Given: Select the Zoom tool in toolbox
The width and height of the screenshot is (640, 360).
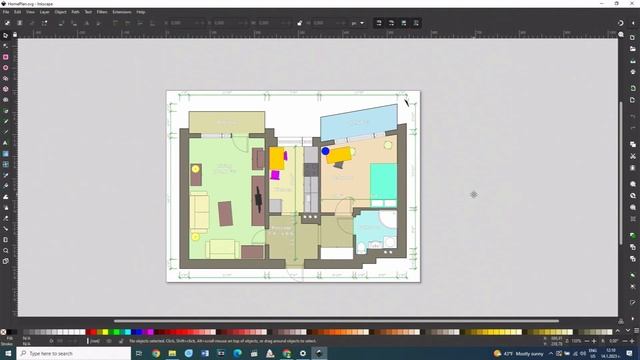Looking at the screenshot, I should point(5,251).
